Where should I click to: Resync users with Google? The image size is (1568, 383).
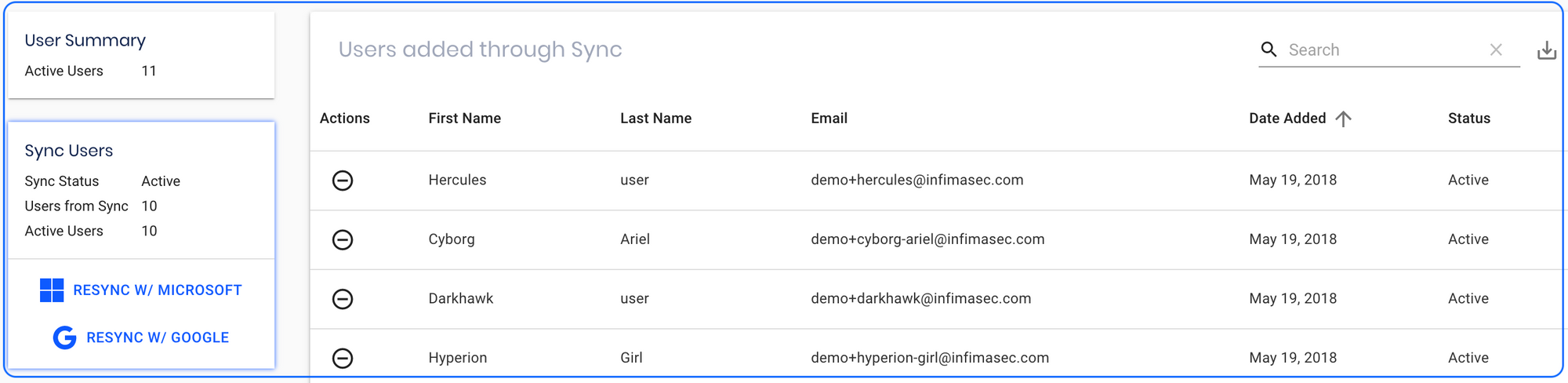pyautogui.click(x=157, y=337)
